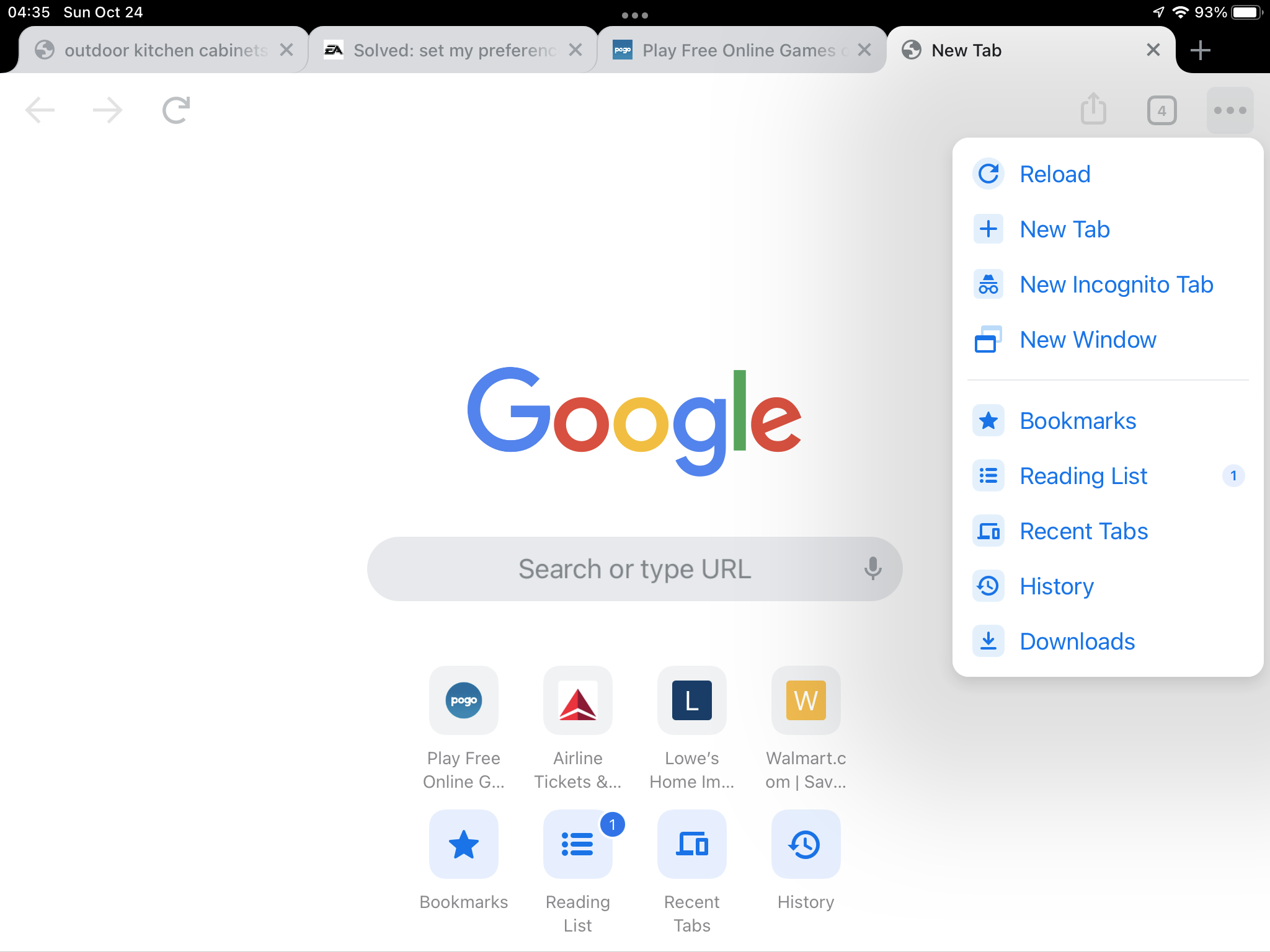Image resolution: width=1270 pixels, height=952 pixels.
Task: Open Bookmarks tile on the page
Action: pyautogui.click(x=464, y=844)
